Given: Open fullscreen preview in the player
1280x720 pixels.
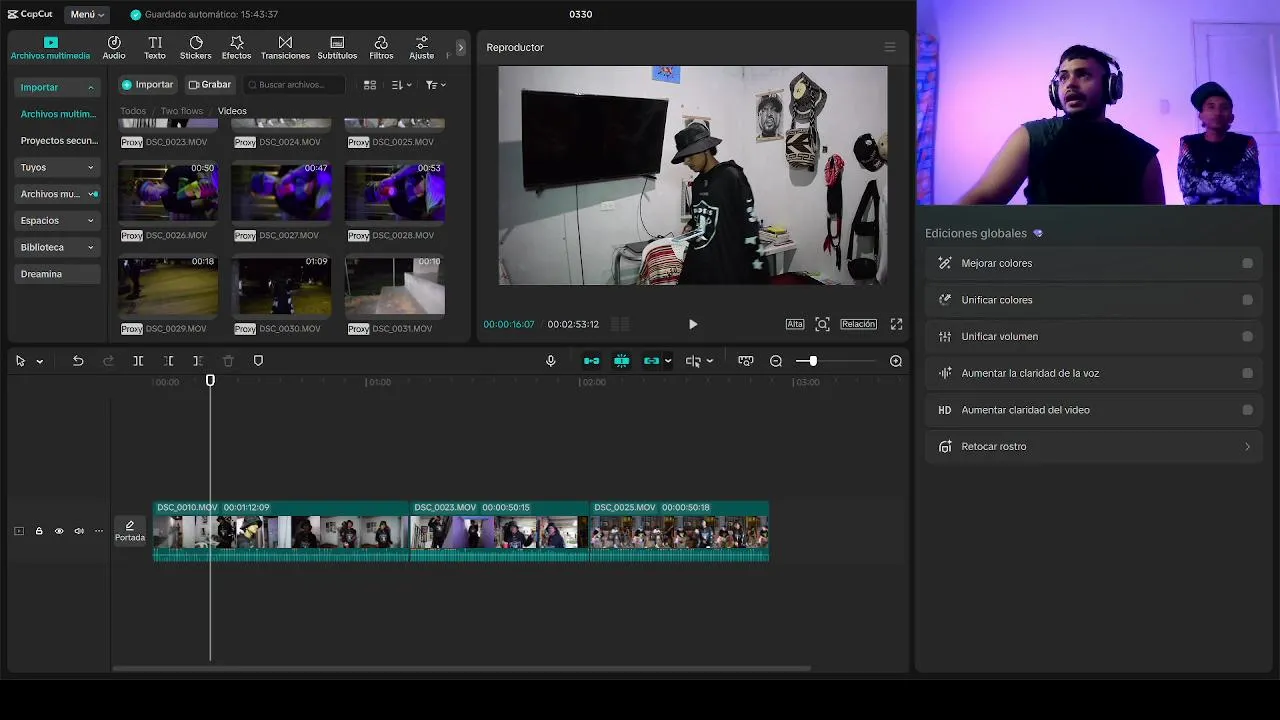Looking at the screenshot, I should click(896, 324).
